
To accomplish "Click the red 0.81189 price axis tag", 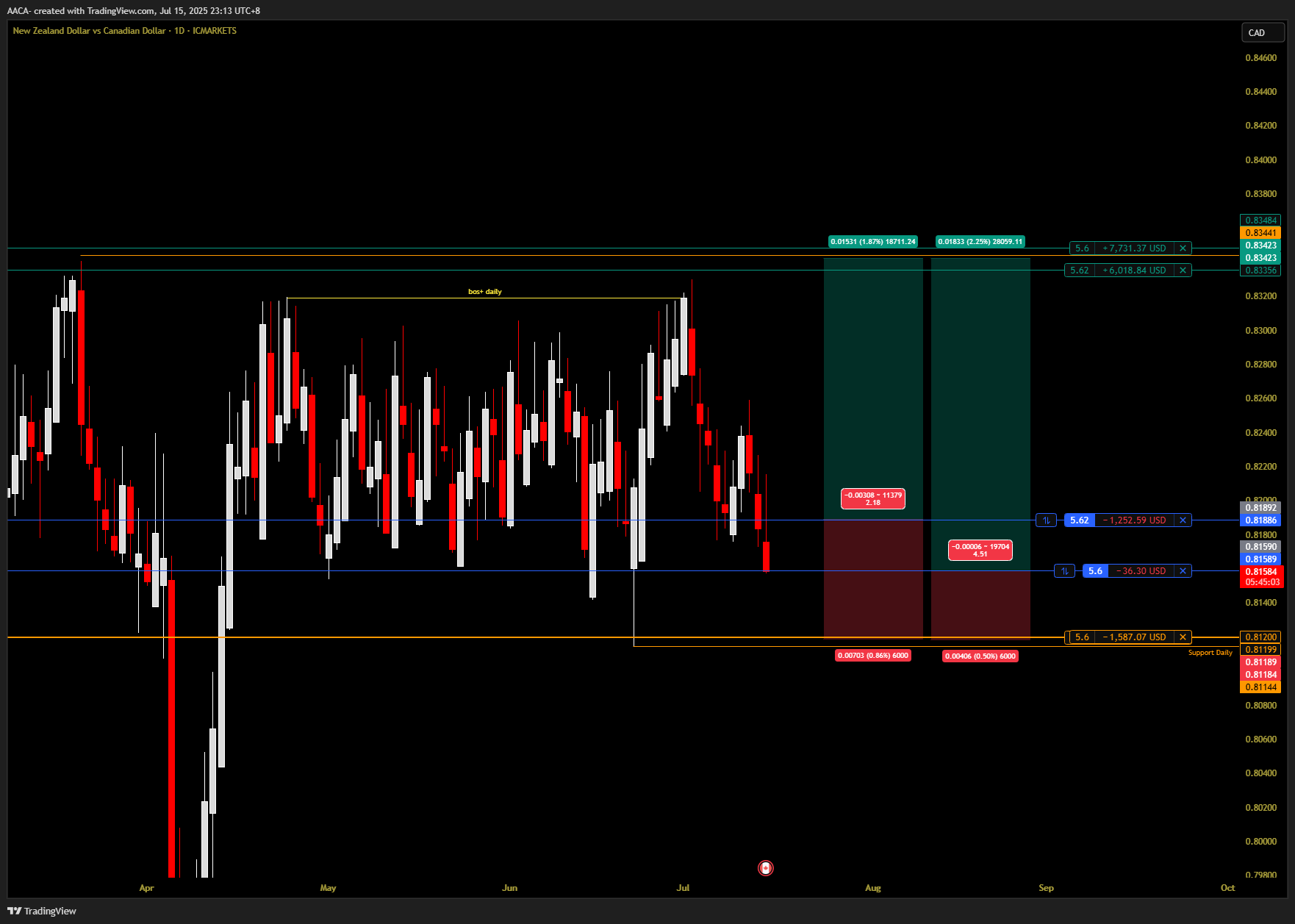I will [x=1260, y=662].
